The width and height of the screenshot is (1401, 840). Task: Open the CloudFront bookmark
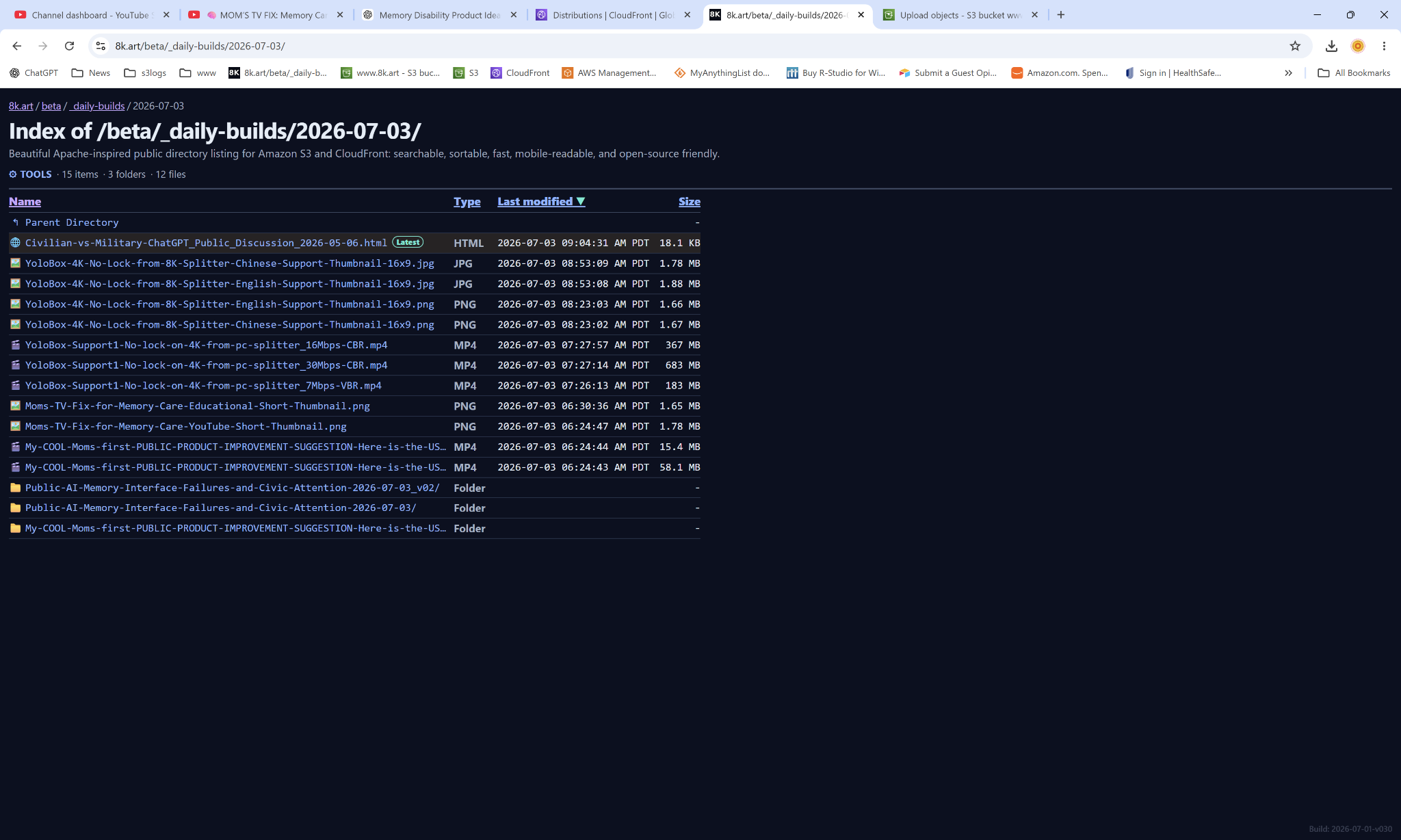[x=520, y=73]
